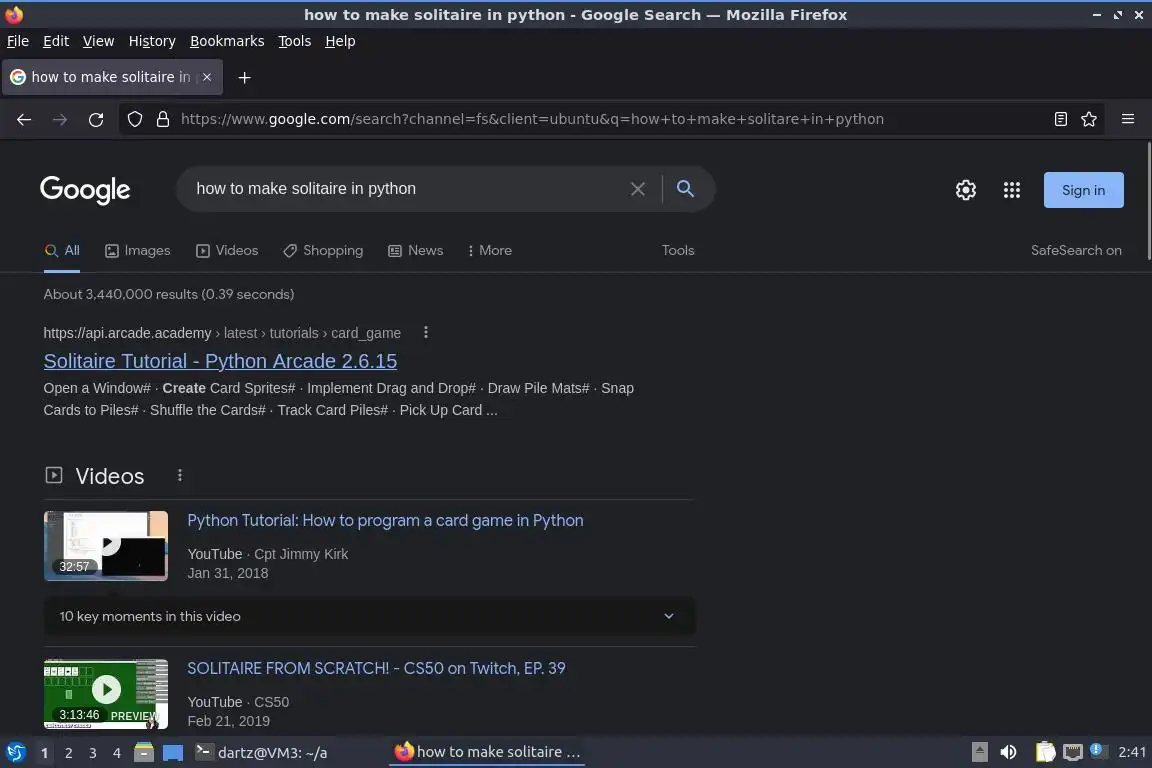Click the site security padlock icon

[x=163, y=119]
